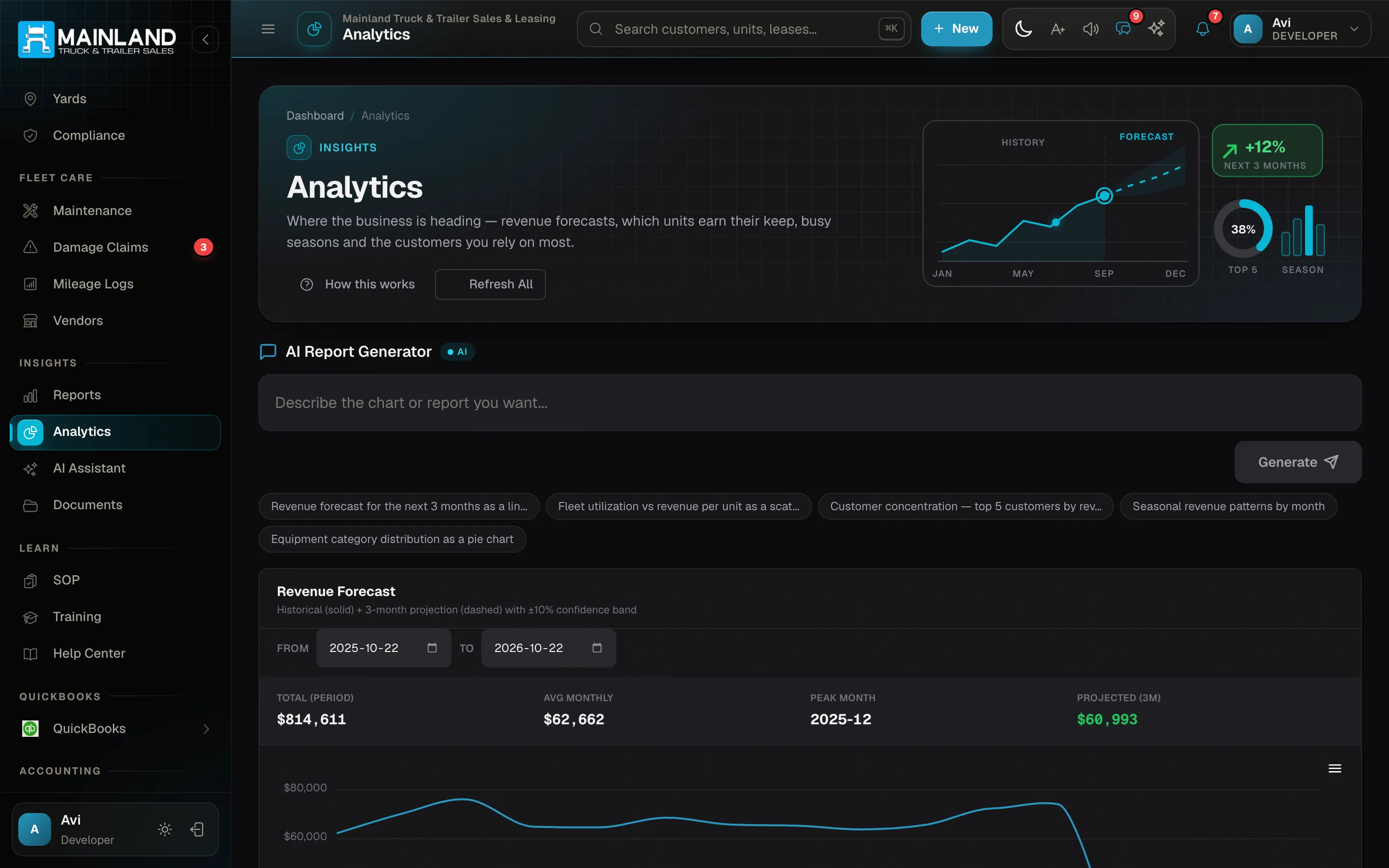Viewport: 1389px width, 868px height.
Task: Click the Reports bar chart icon
Action: pos(30,395)
